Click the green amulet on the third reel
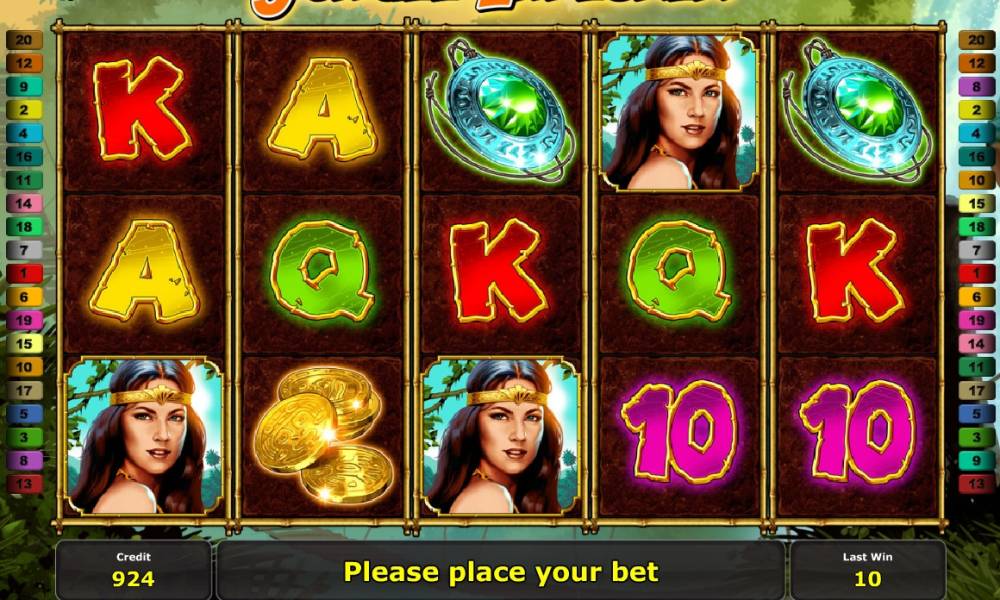 coord(499,110)
